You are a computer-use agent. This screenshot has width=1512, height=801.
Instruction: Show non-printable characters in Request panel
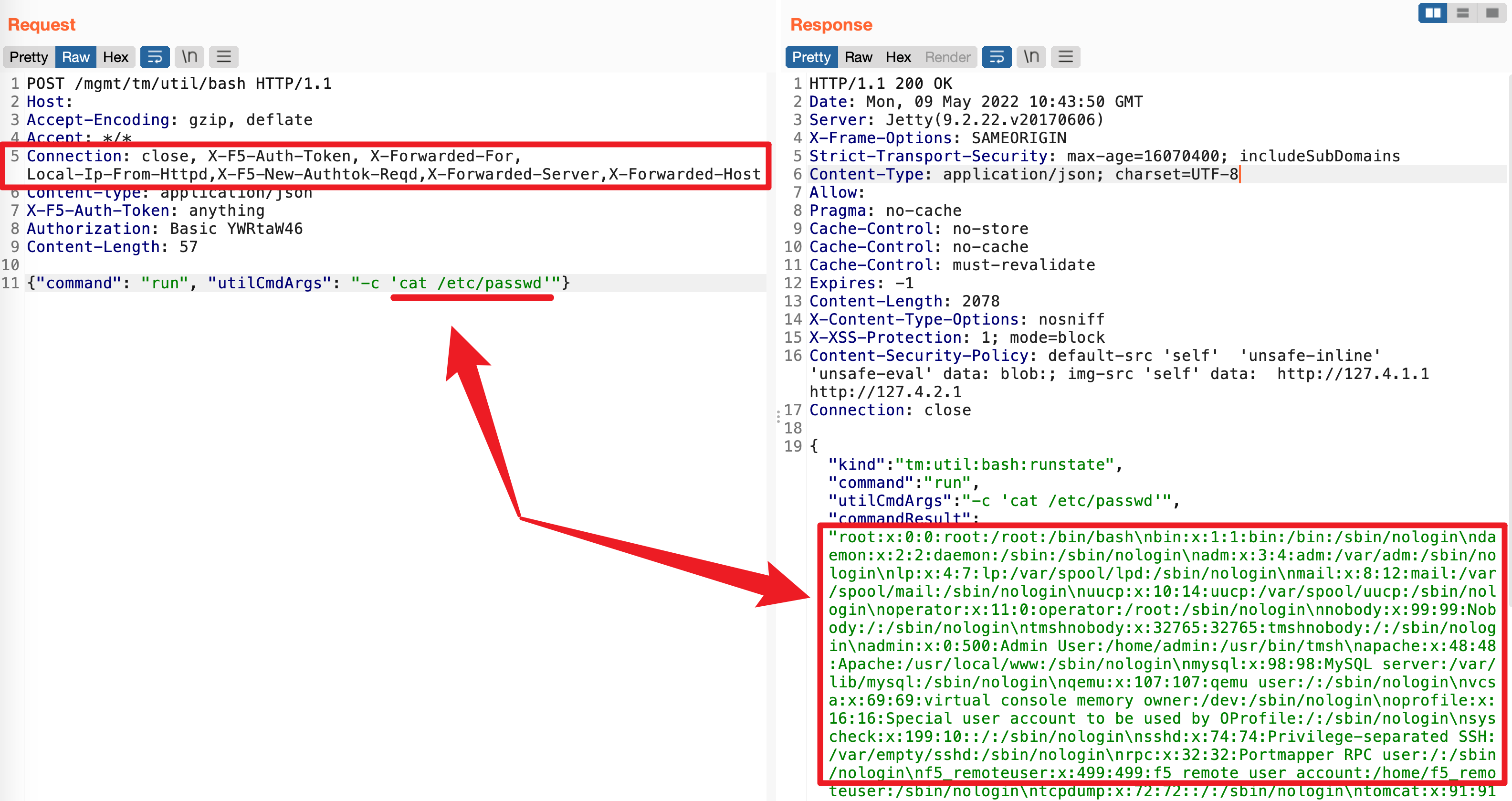(189, 57)
